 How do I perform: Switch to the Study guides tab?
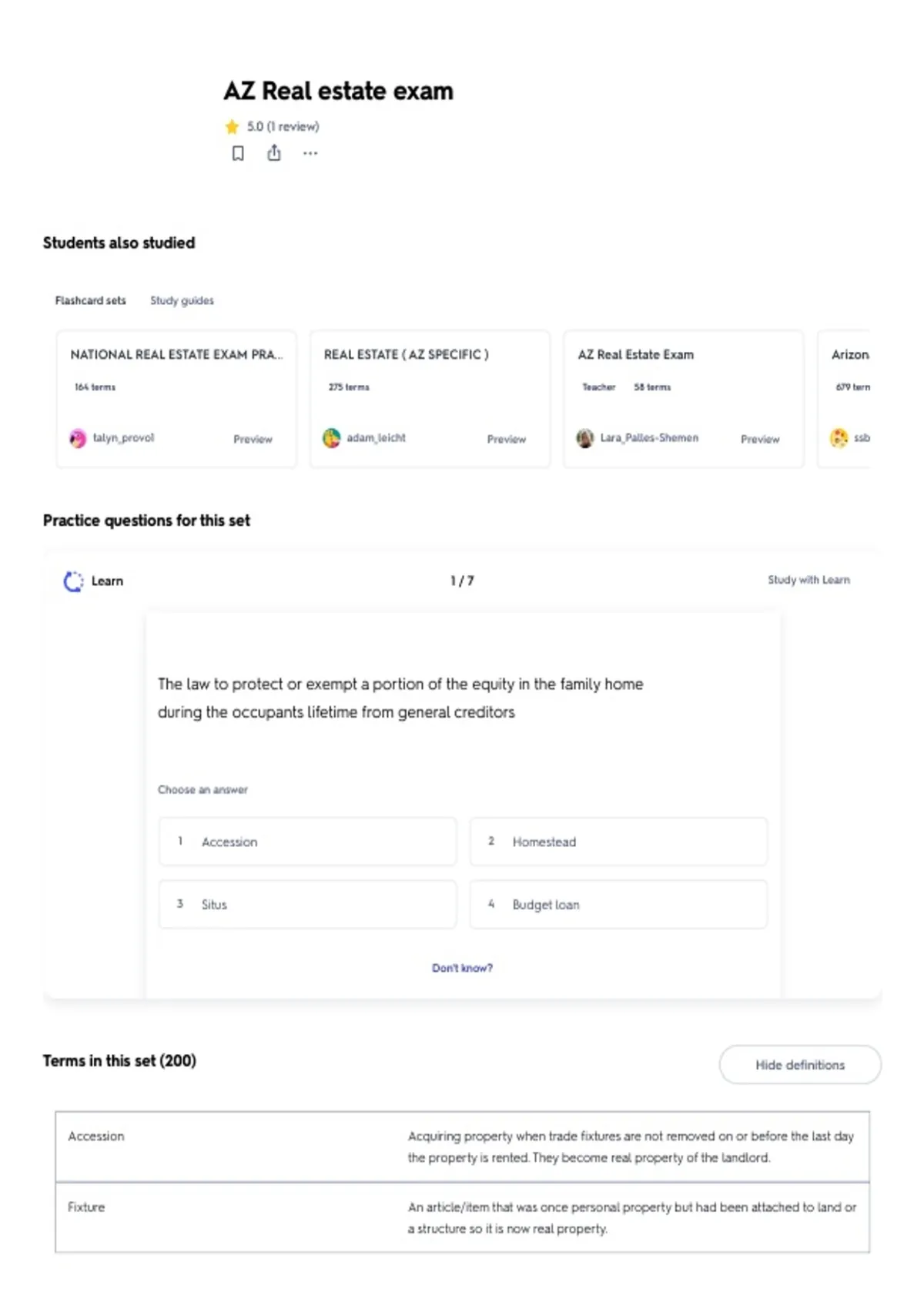[x=182, y=300]
